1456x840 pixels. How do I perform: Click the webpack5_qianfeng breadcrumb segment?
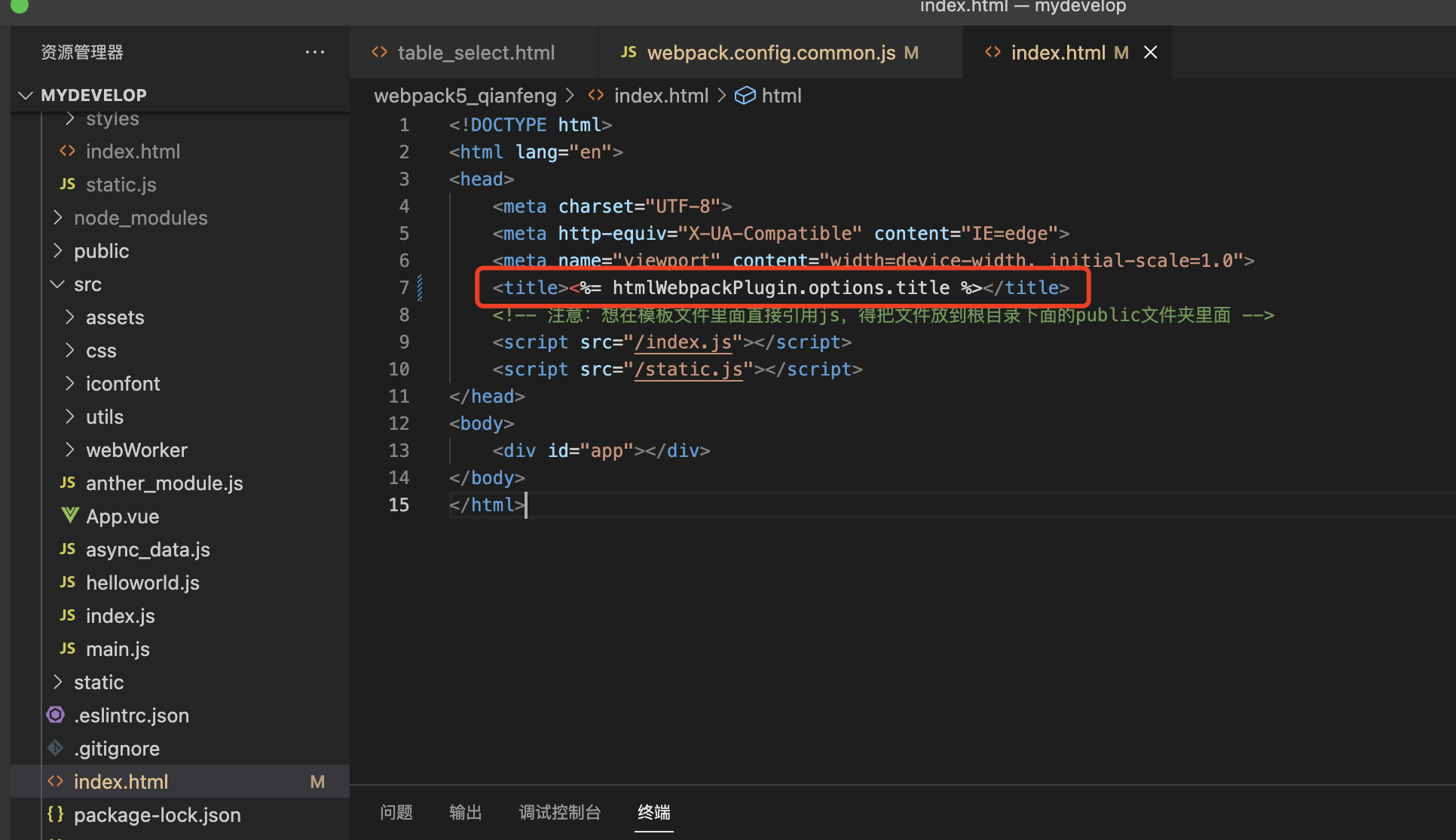465,96
